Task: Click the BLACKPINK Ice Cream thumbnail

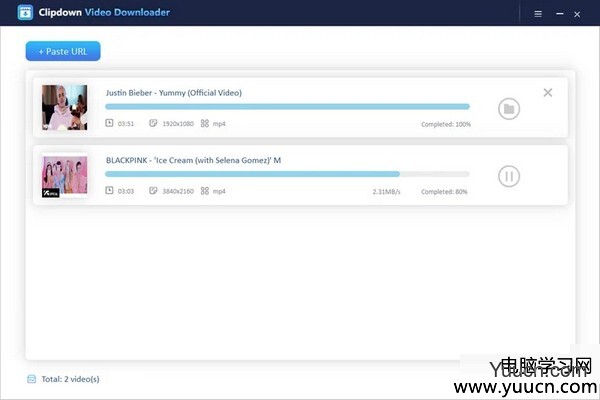Action: pyautogui.click(x=65, y=175)
